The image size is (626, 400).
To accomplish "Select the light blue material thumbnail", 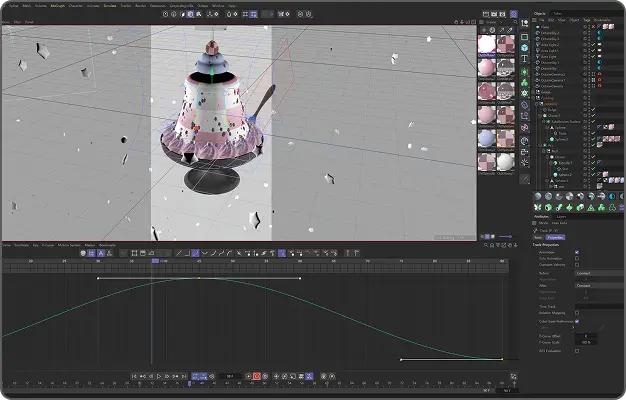I will 487,139.
